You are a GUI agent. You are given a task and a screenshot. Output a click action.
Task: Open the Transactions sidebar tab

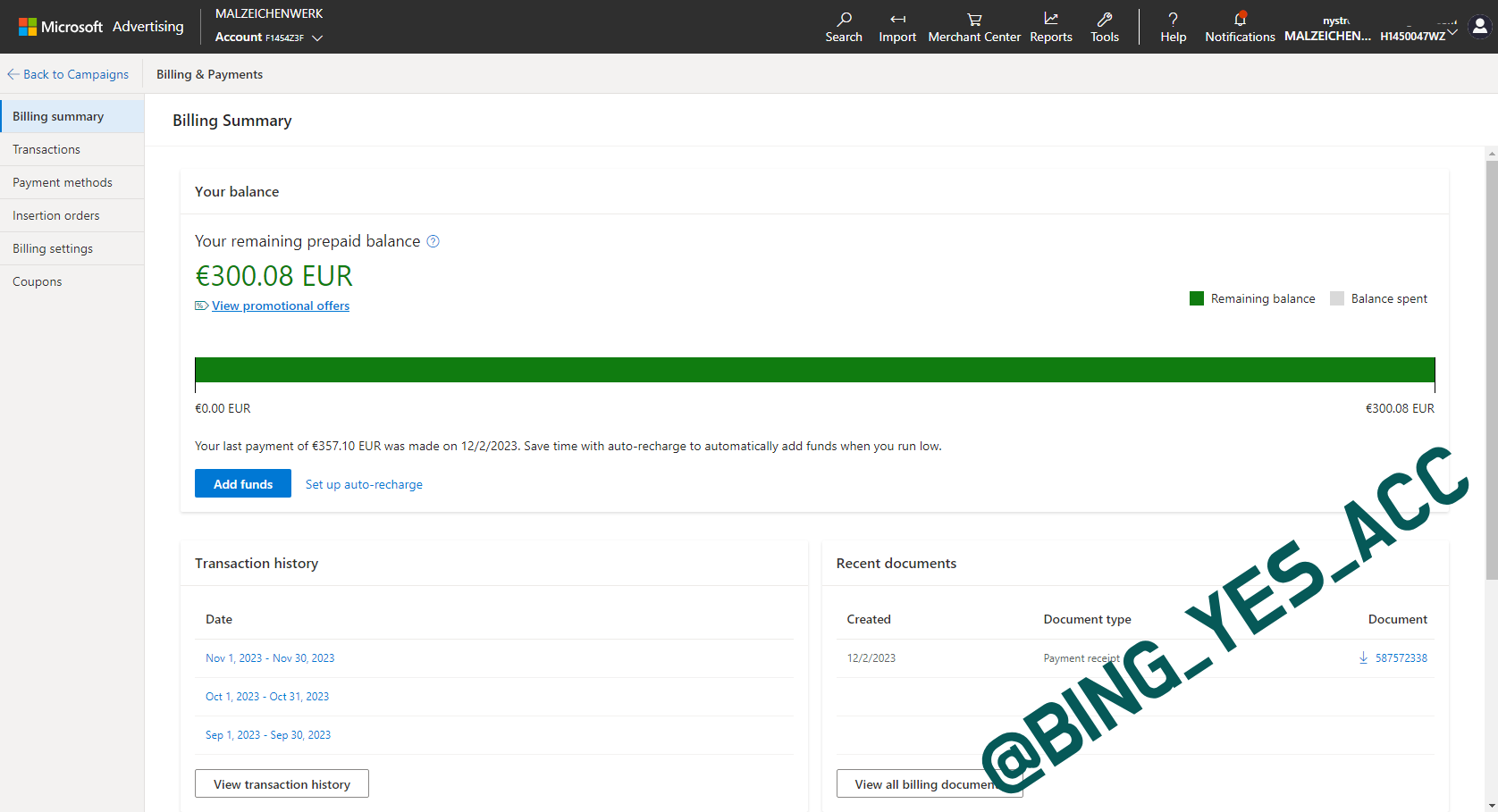click(x=46, y=149)
